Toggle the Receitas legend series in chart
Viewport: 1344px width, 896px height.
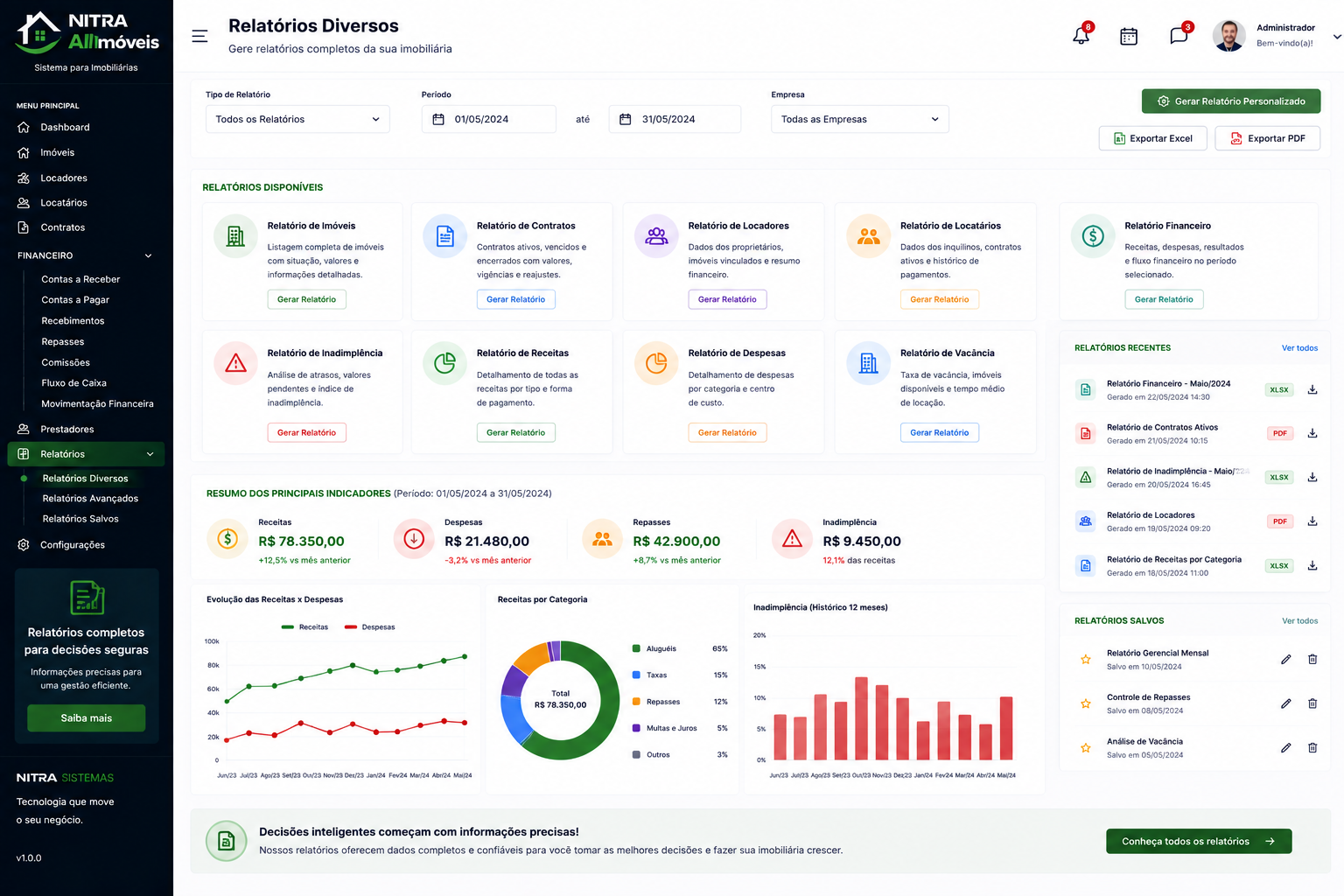tap(304, 627)
